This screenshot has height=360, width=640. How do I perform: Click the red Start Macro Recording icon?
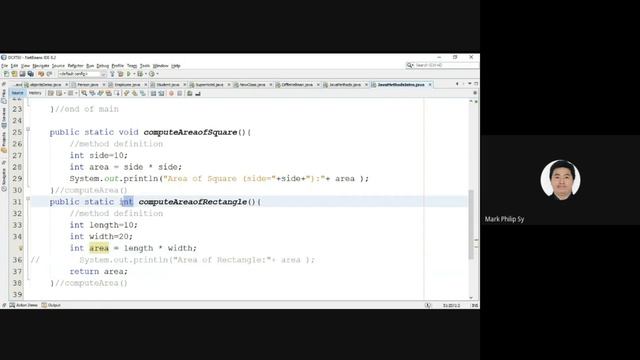click(x=171, y=93)
